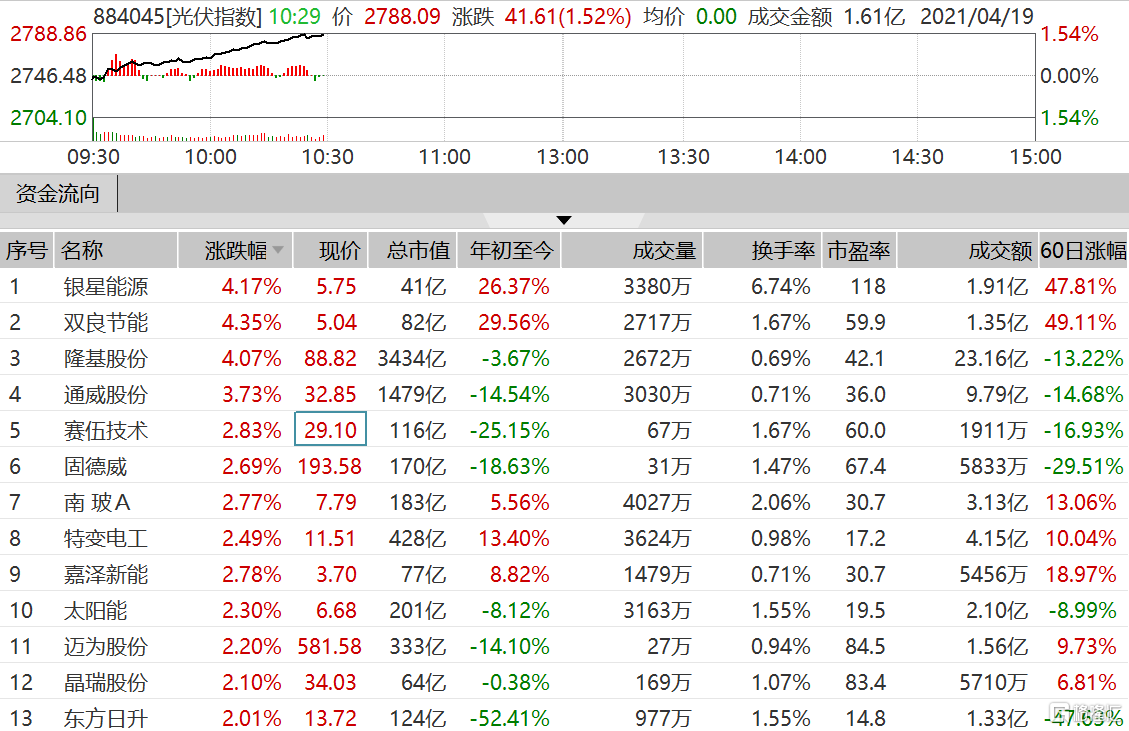Click turnover amount 5833万

994,467
